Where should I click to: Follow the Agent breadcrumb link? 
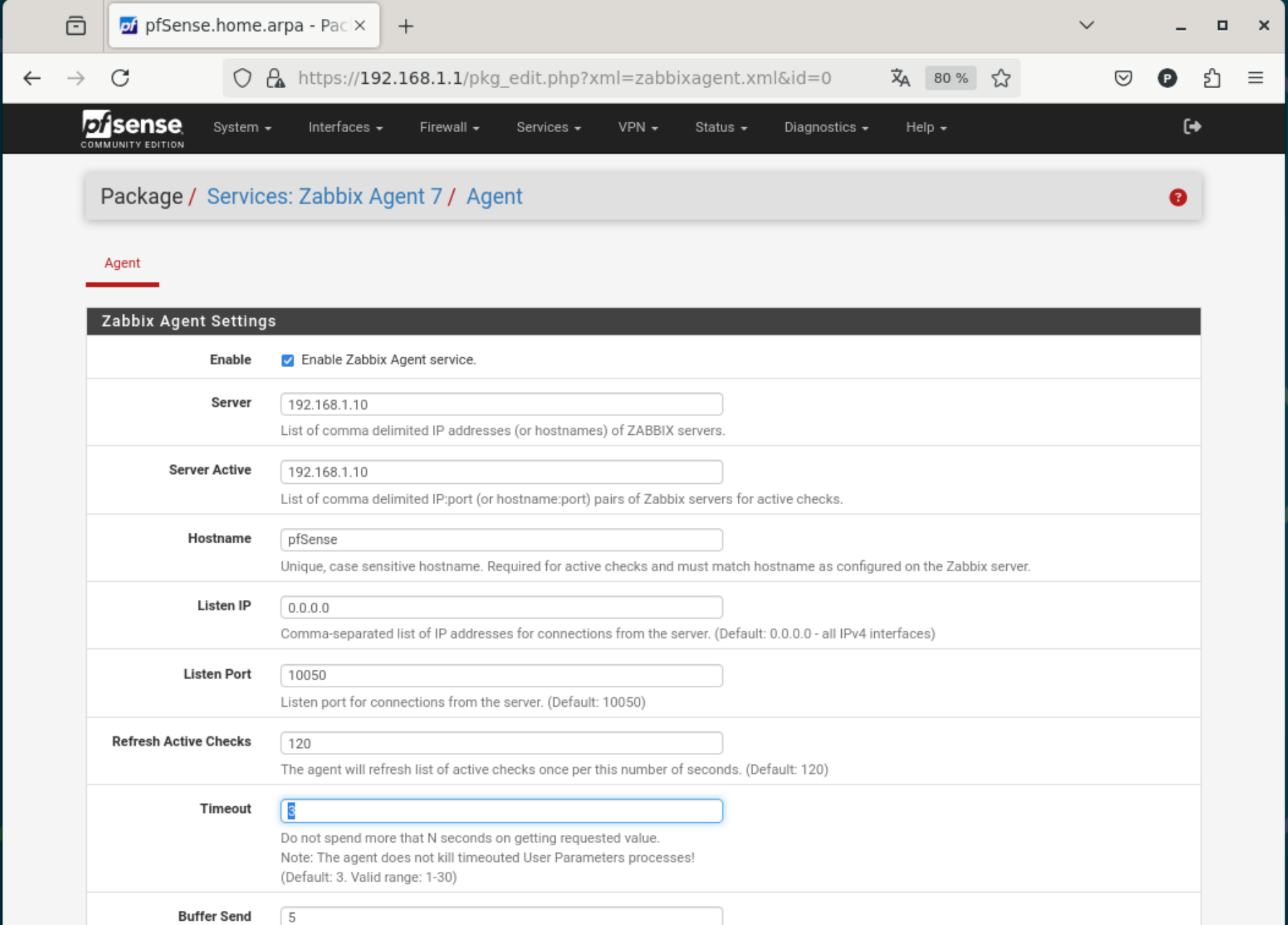tap(494, 196)
